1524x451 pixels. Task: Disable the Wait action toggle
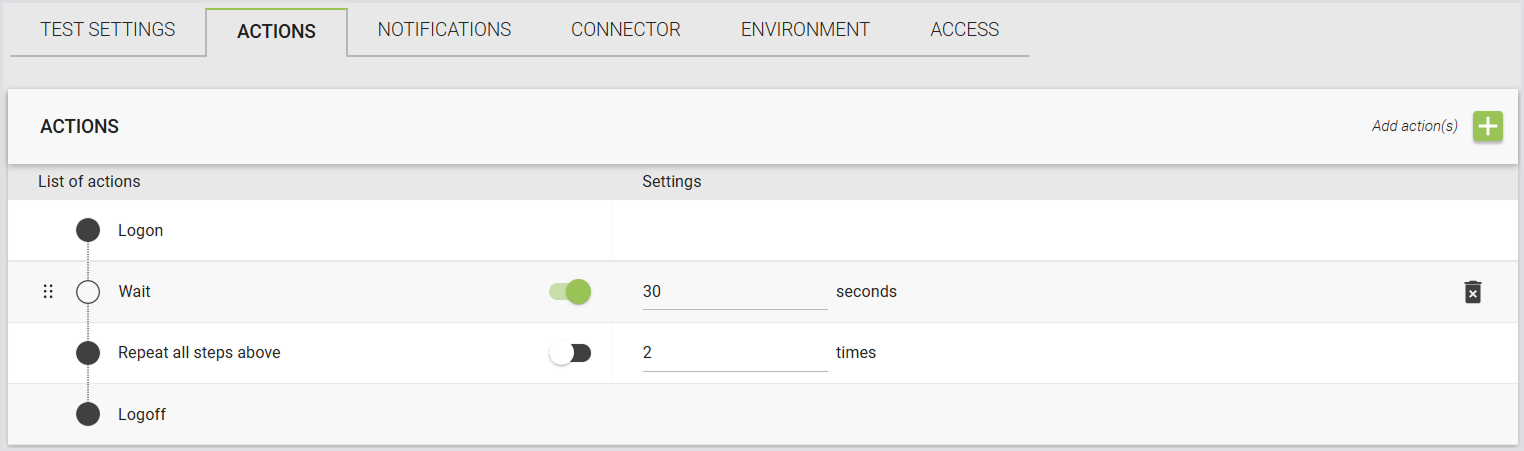click(570, 292)
